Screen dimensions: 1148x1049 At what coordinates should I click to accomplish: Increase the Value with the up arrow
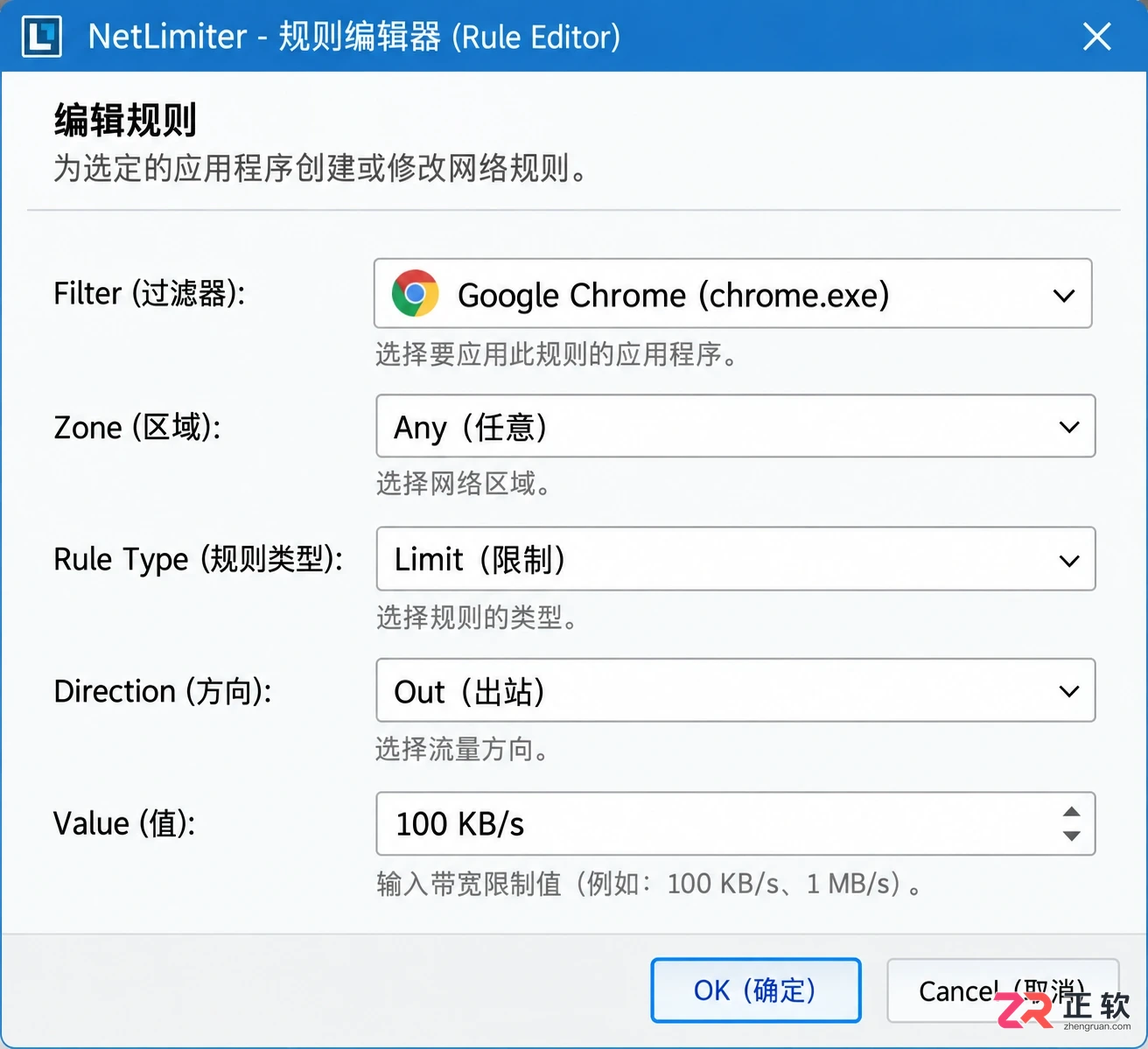click(x=1071, y=812)
